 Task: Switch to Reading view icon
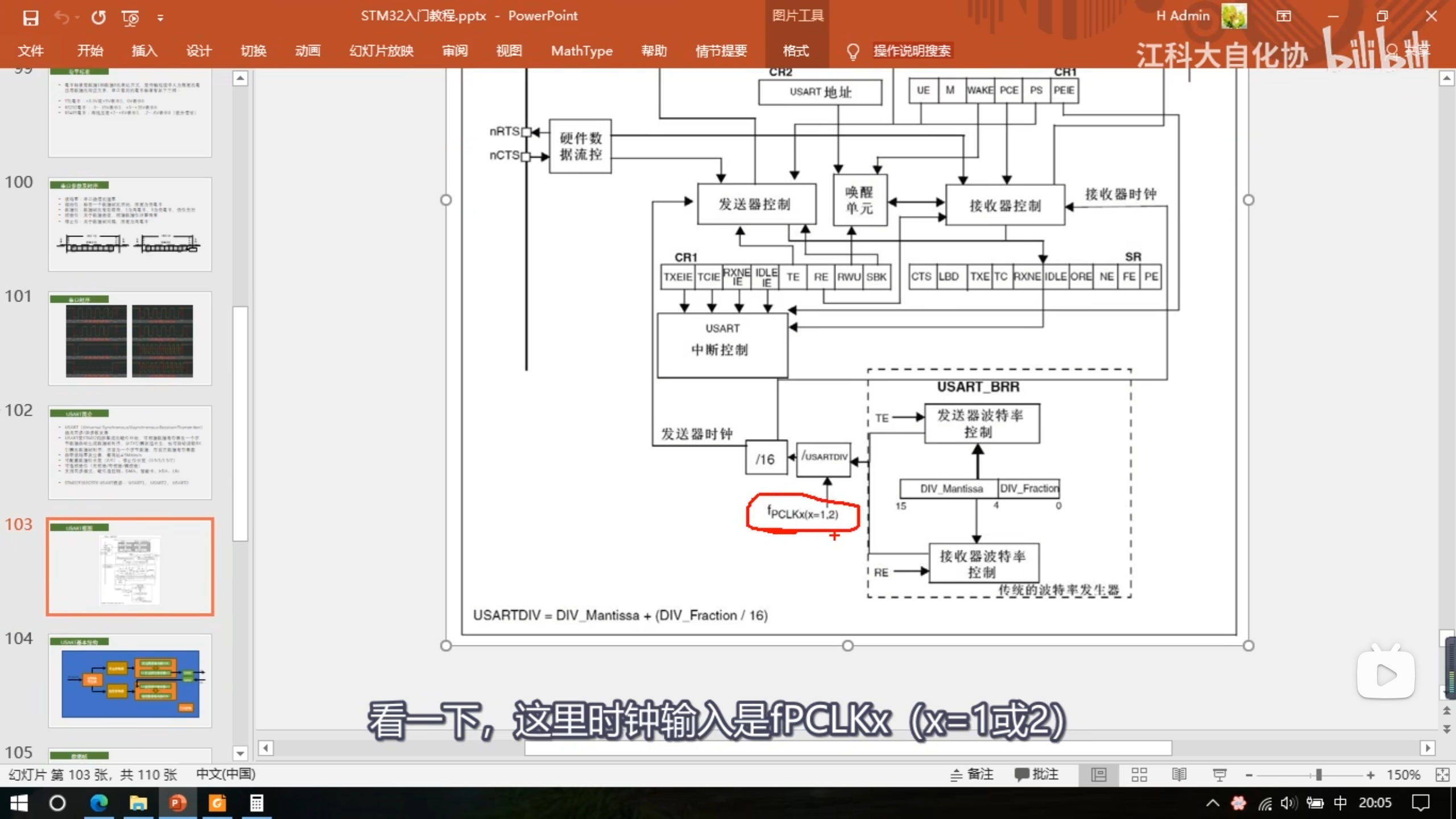point(1179,775)
